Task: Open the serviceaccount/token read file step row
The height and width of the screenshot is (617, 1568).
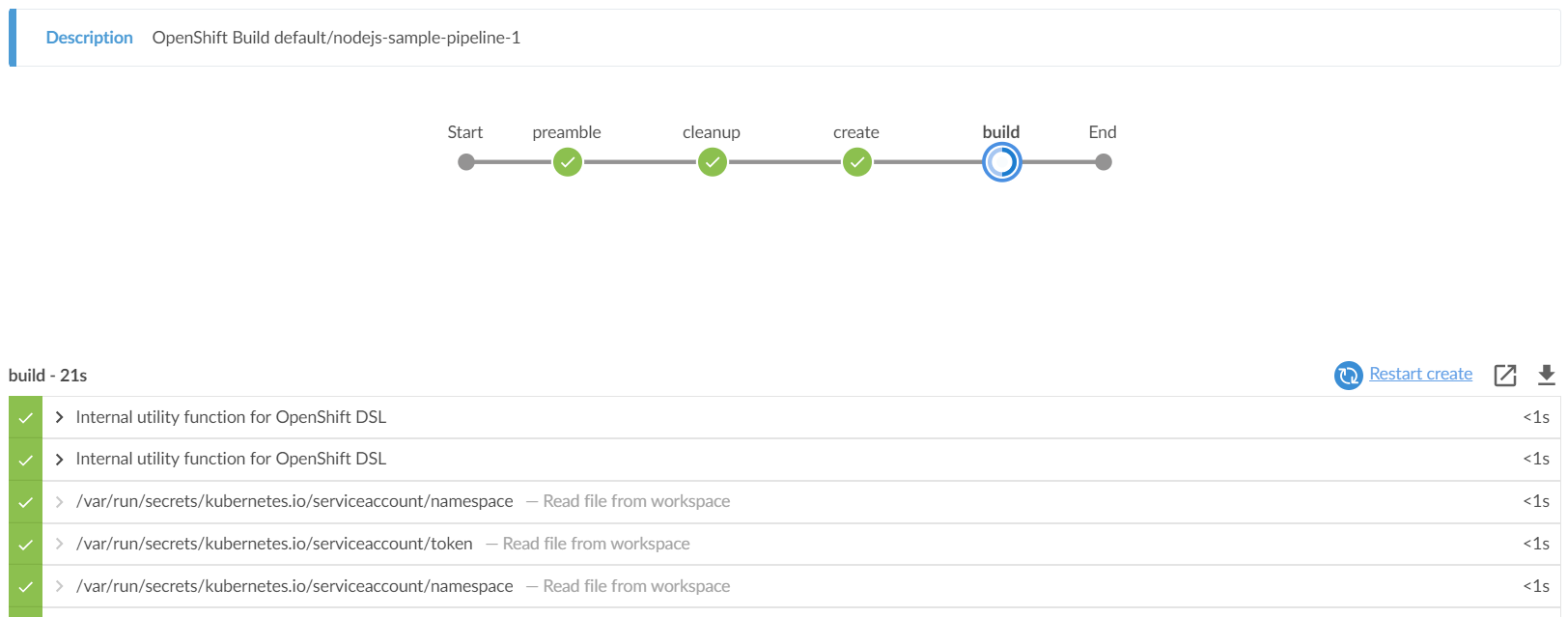Action: (274, 544)
